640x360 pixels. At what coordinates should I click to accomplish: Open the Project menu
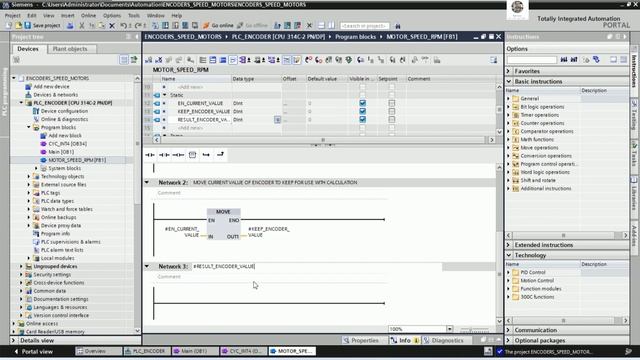[12, 16]
